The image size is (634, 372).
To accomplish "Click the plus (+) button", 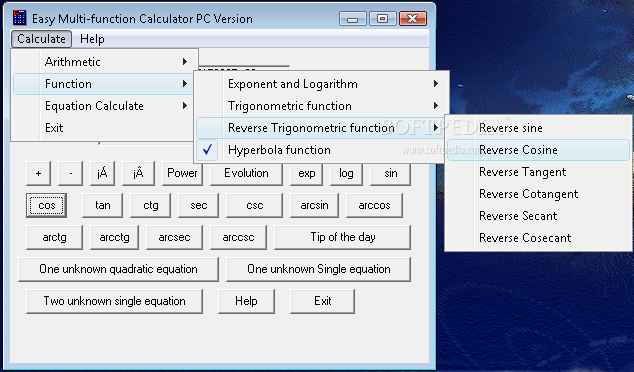I will click(38, 173).
